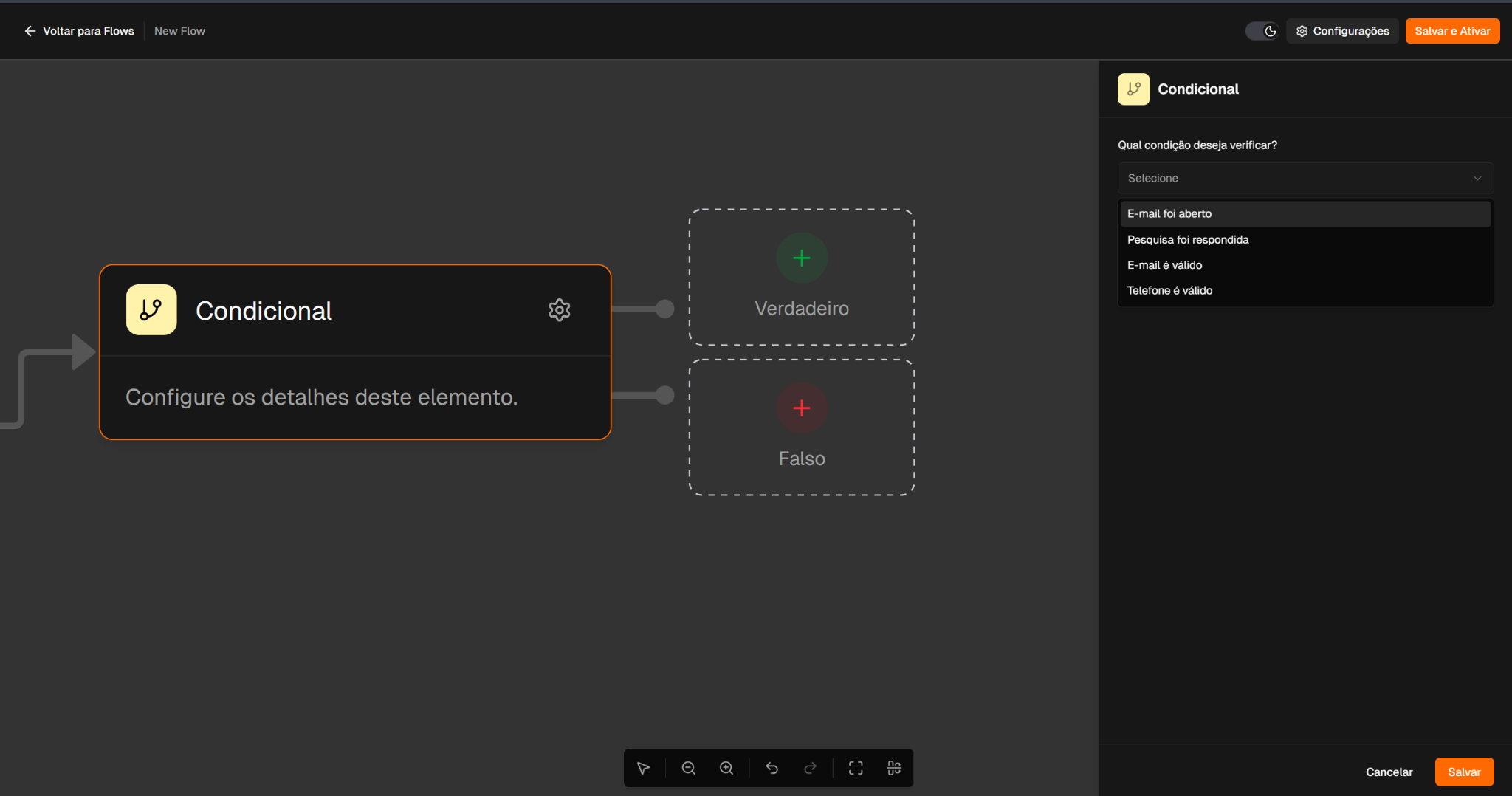Add a step to the Falso branch

[802, 408]
